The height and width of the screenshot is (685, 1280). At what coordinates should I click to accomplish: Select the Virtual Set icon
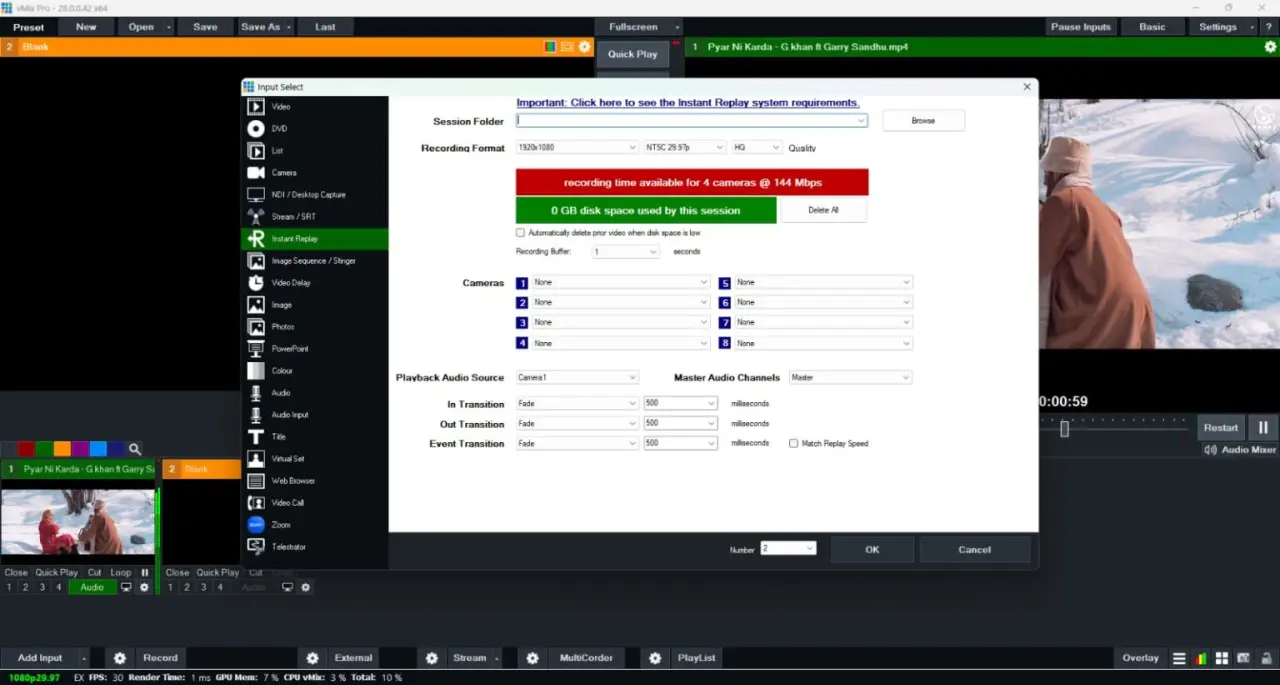click(x=256, y=458)
